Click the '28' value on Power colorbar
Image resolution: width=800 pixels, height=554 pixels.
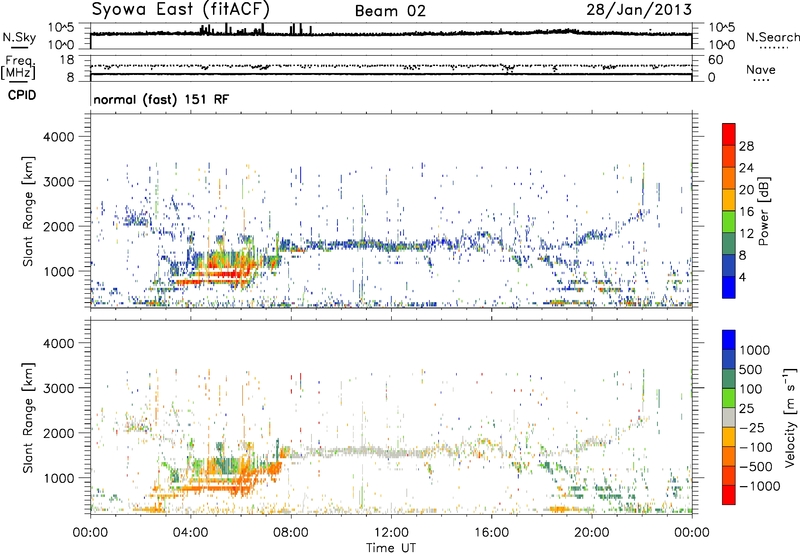(x=746, y=146)
